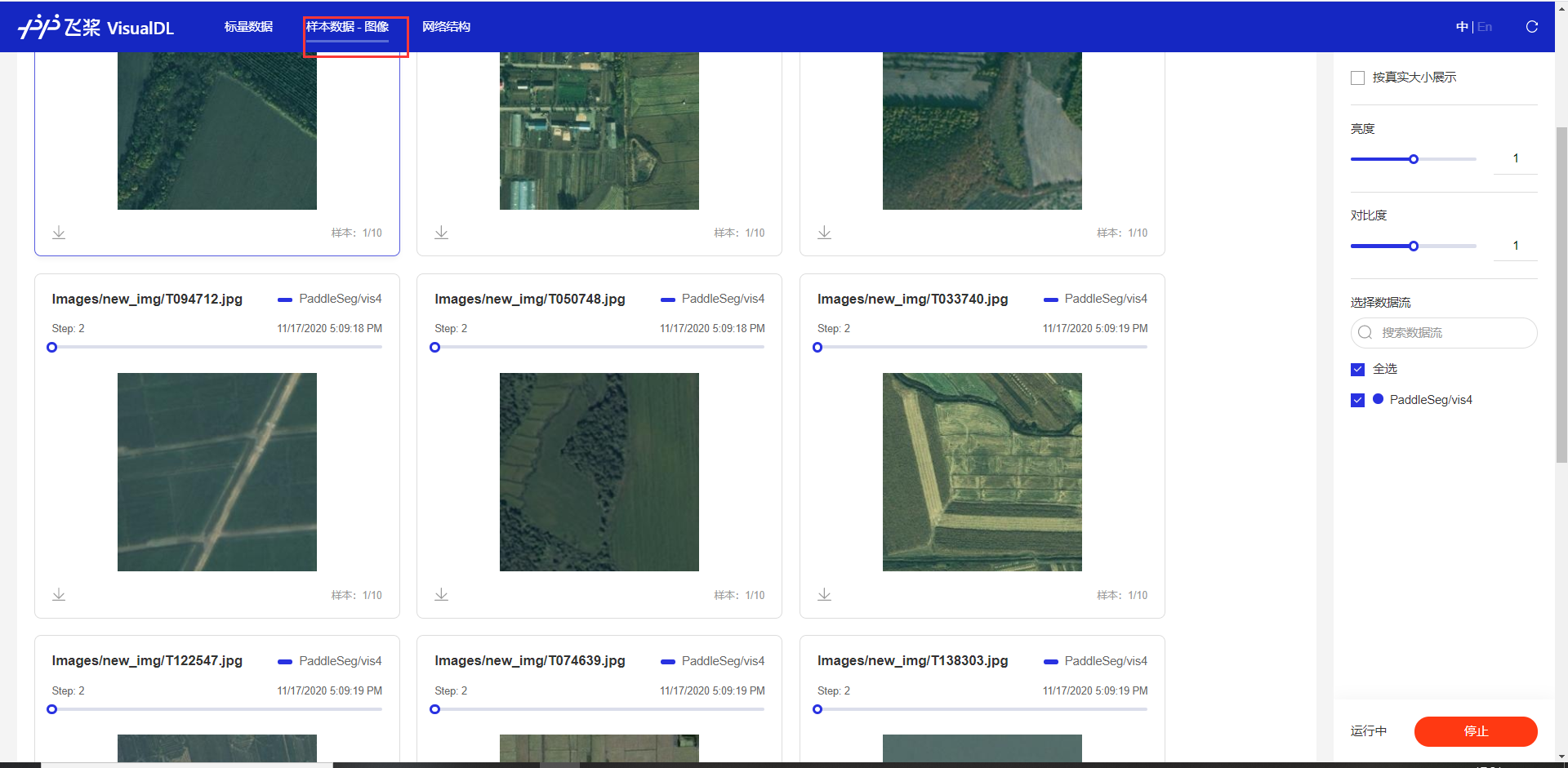Click search magnifier icon in data stream box

[1365, 332]
